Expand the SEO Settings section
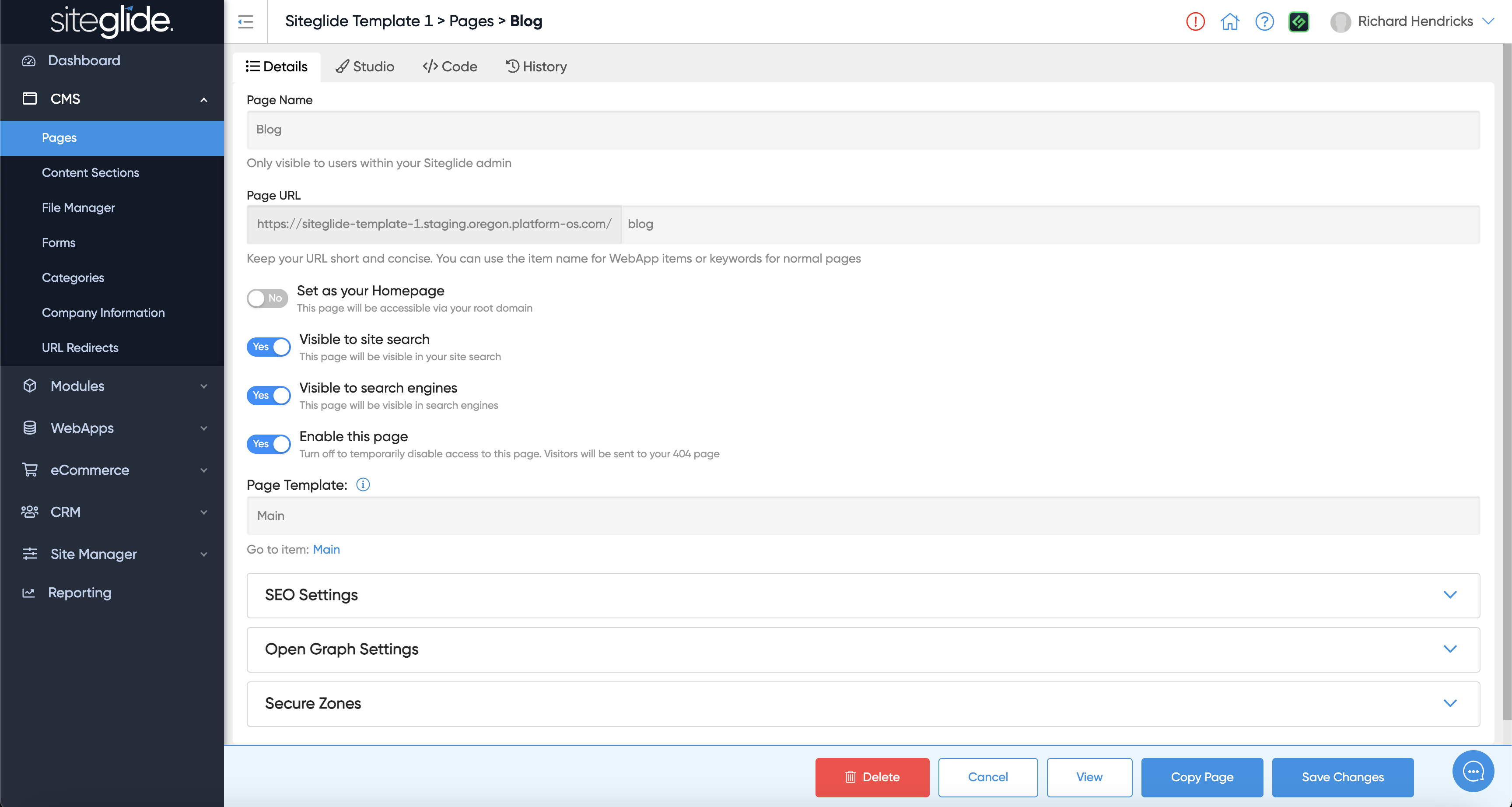This screenshot has width=1512, height=807. coord(863,595)
